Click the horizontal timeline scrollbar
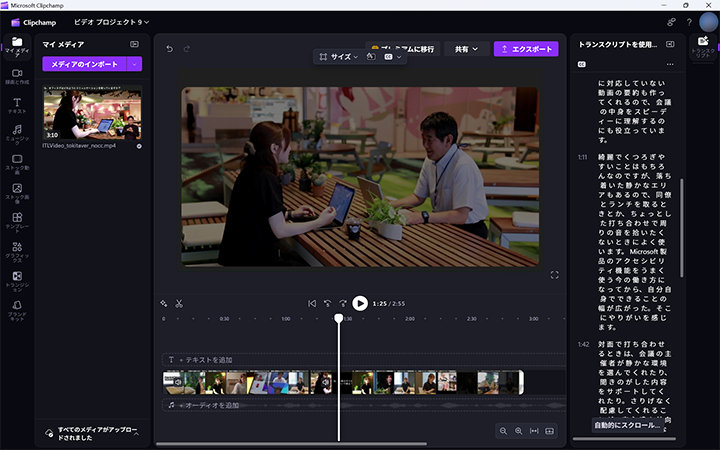This screenshot has width=720, height=450. 291,444
